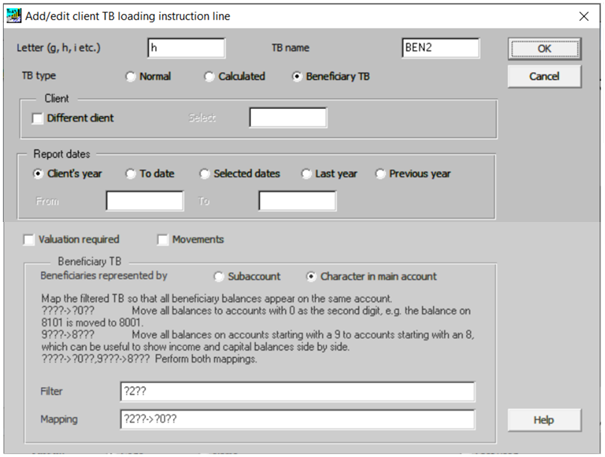The width and height of the screenshot is (605, 457).
Task: Choose Client's year report dates
Action: (68, 174)
